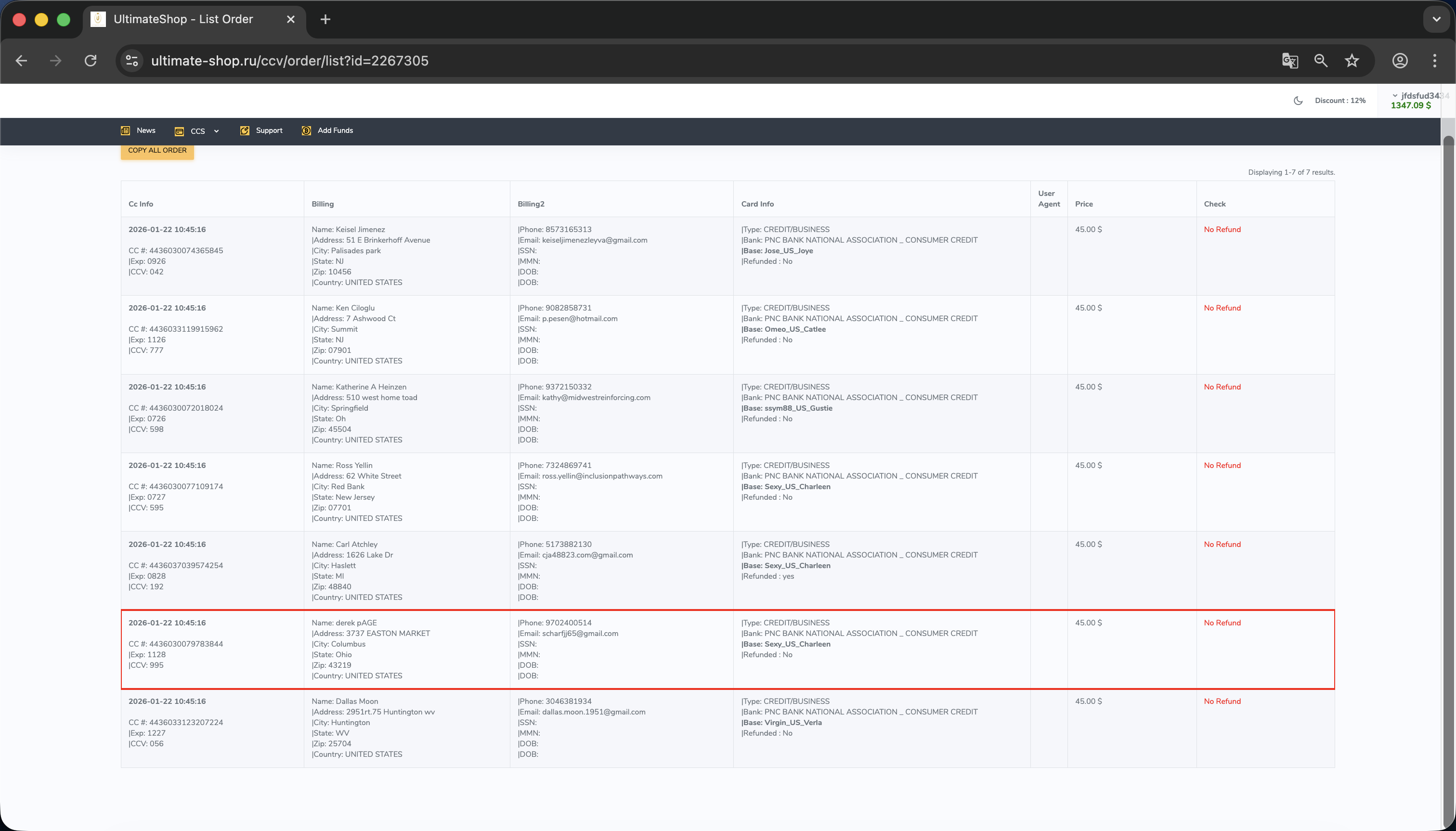Open the zoom magnifier icon in address bar
Image resolution: width=1456 pixels, height=831 pixels.
click(x=1321, y=61)
